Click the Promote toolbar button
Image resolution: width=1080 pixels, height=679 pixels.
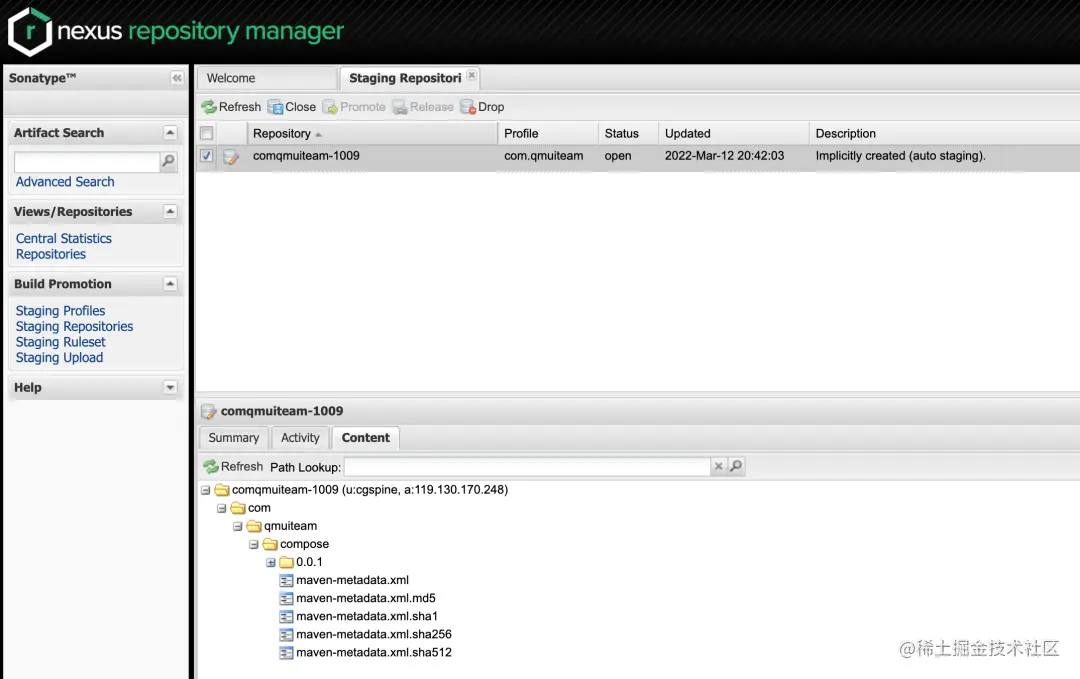click(x=354, y=107)
